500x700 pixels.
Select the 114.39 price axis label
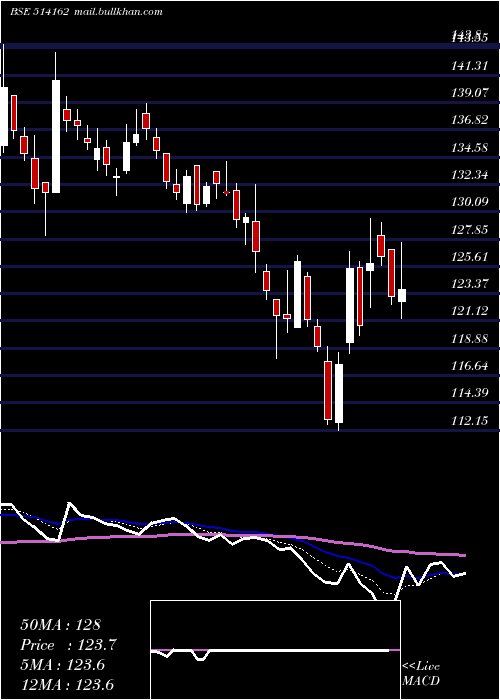pyautogui.click(x=469, y=393)
